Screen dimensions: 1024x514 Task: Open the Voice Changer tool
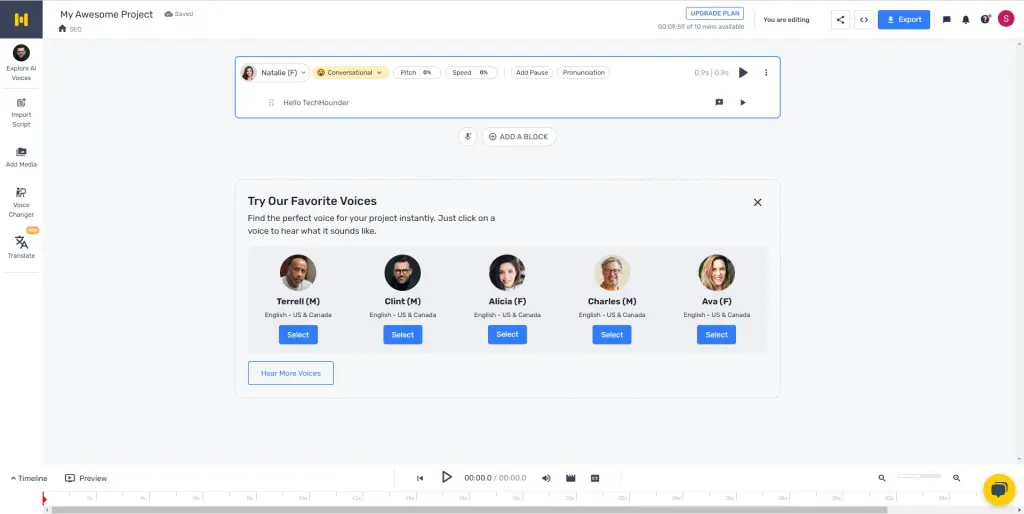pyautogui.click(x=21, y=201)
